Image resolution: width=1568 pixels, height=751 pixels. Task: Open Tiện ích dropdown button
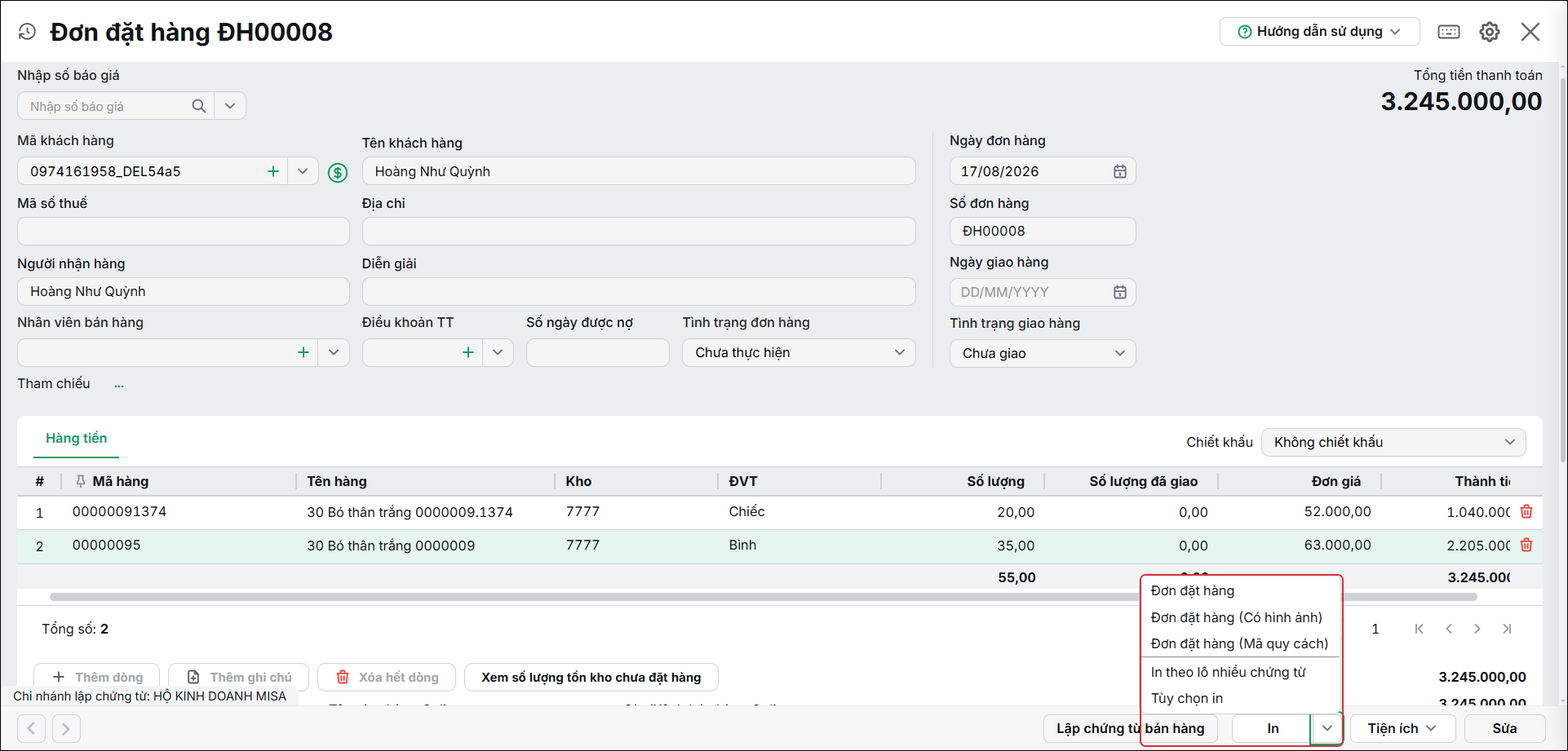click(x=1402, y=728)
